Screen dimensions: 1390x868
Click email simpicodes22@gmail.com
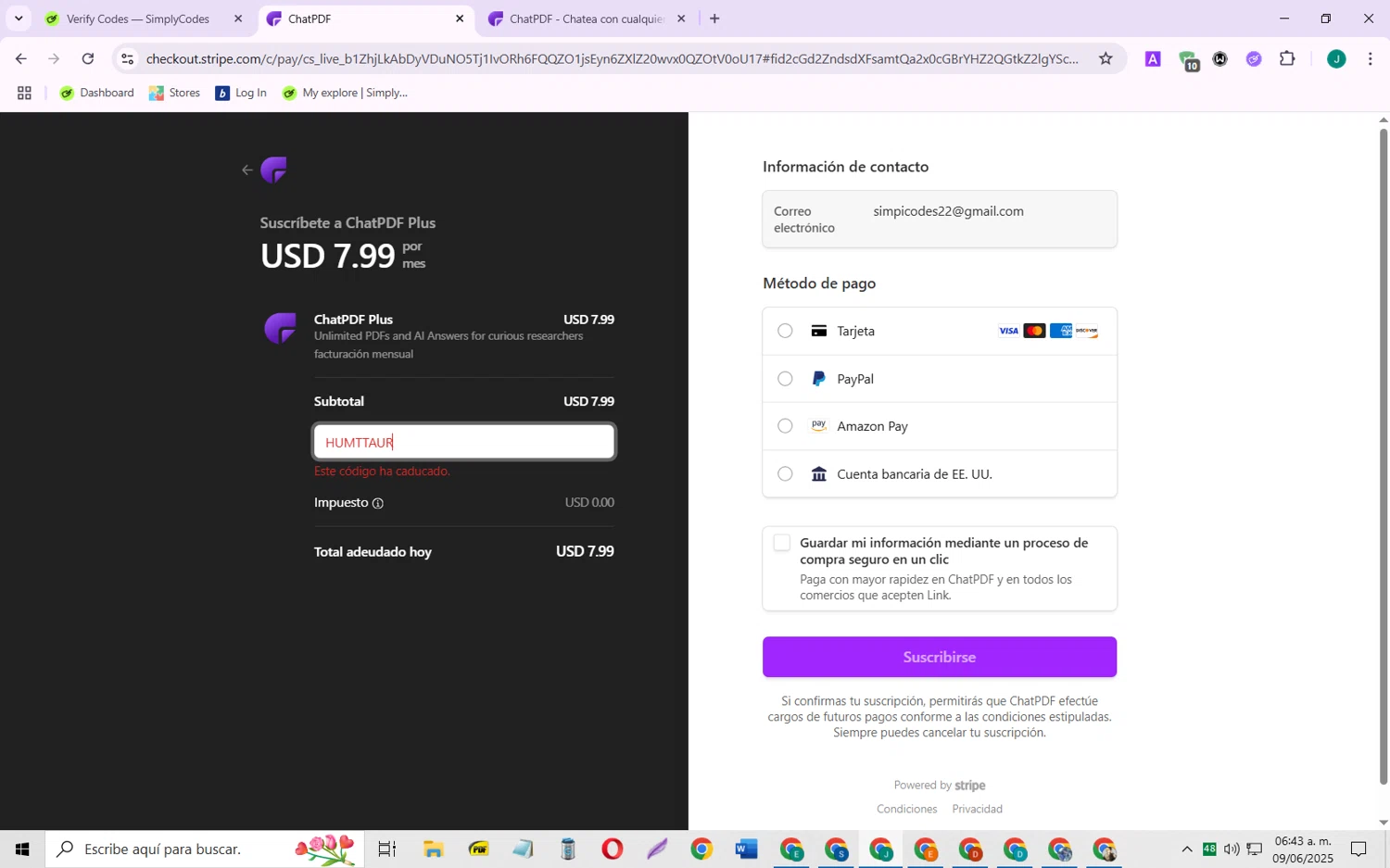948,211
